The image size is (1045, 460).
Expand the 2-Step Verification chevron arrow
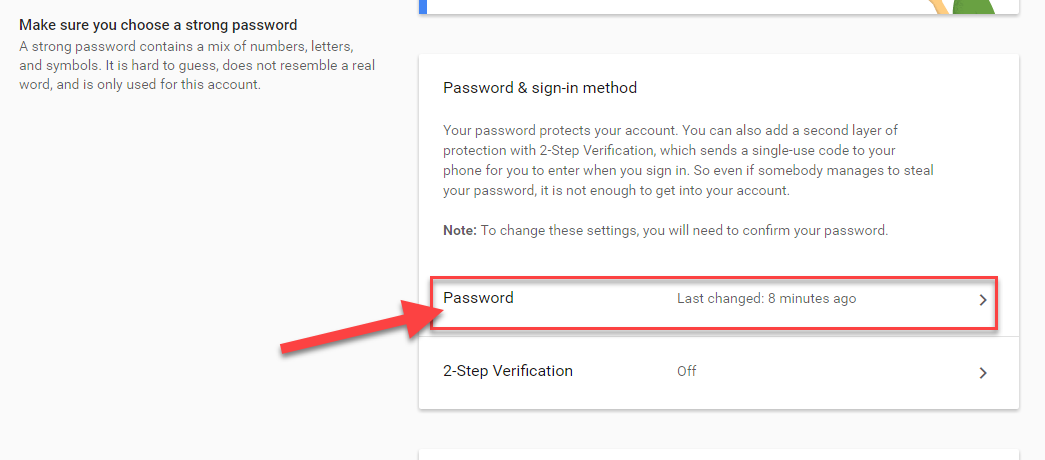pos(983,373)
